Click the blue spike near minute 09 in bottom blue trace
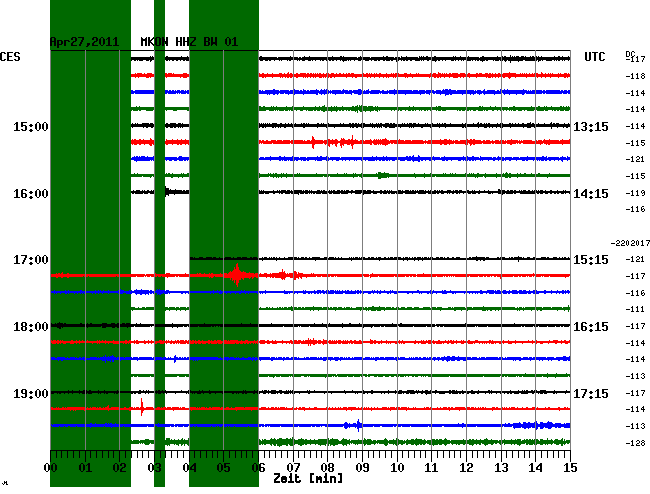Screen dimensions: 650x494 pyautogui.click(x=358, y=425)
